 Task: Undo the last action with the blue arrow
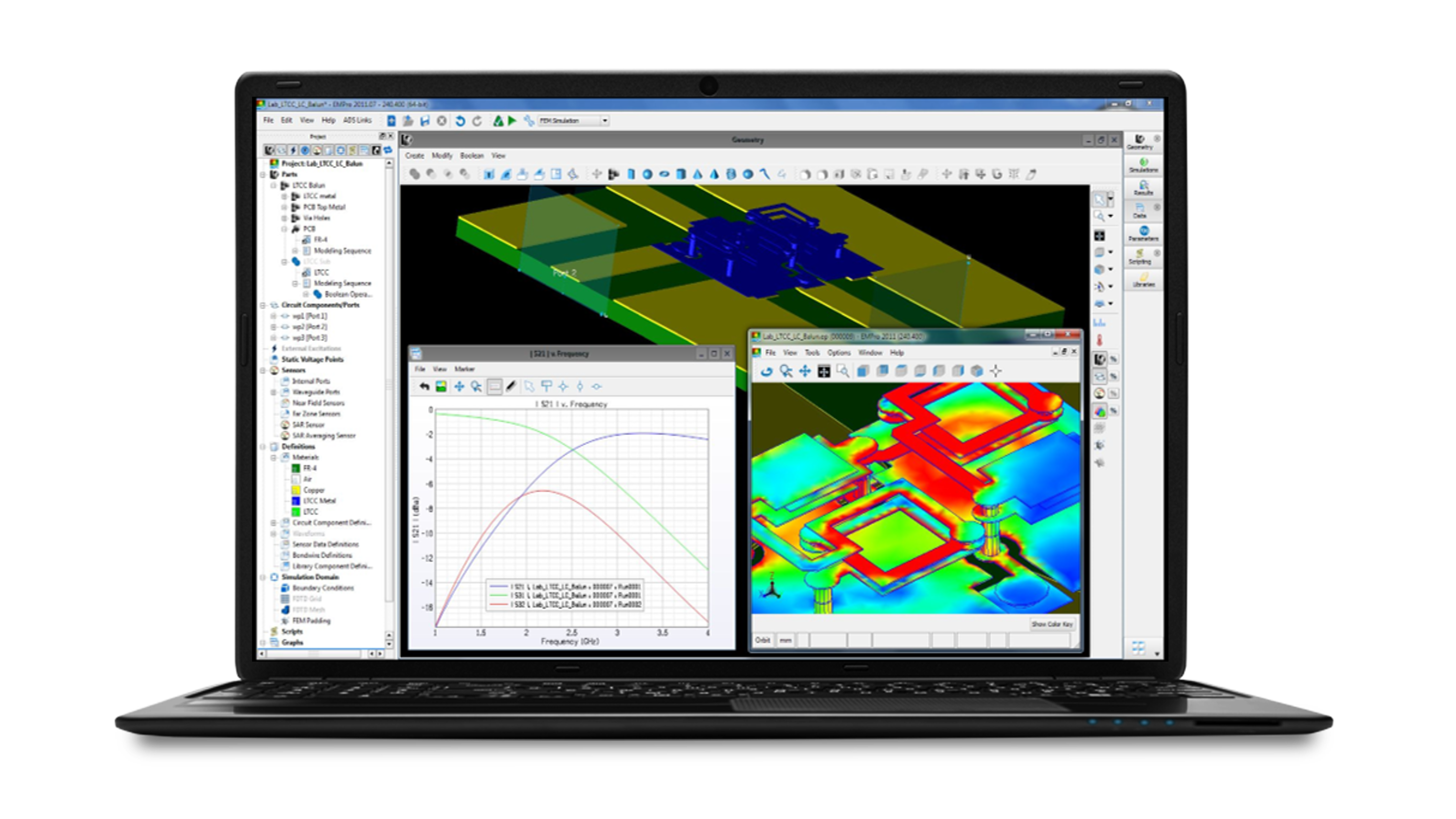tap(460, 120)
